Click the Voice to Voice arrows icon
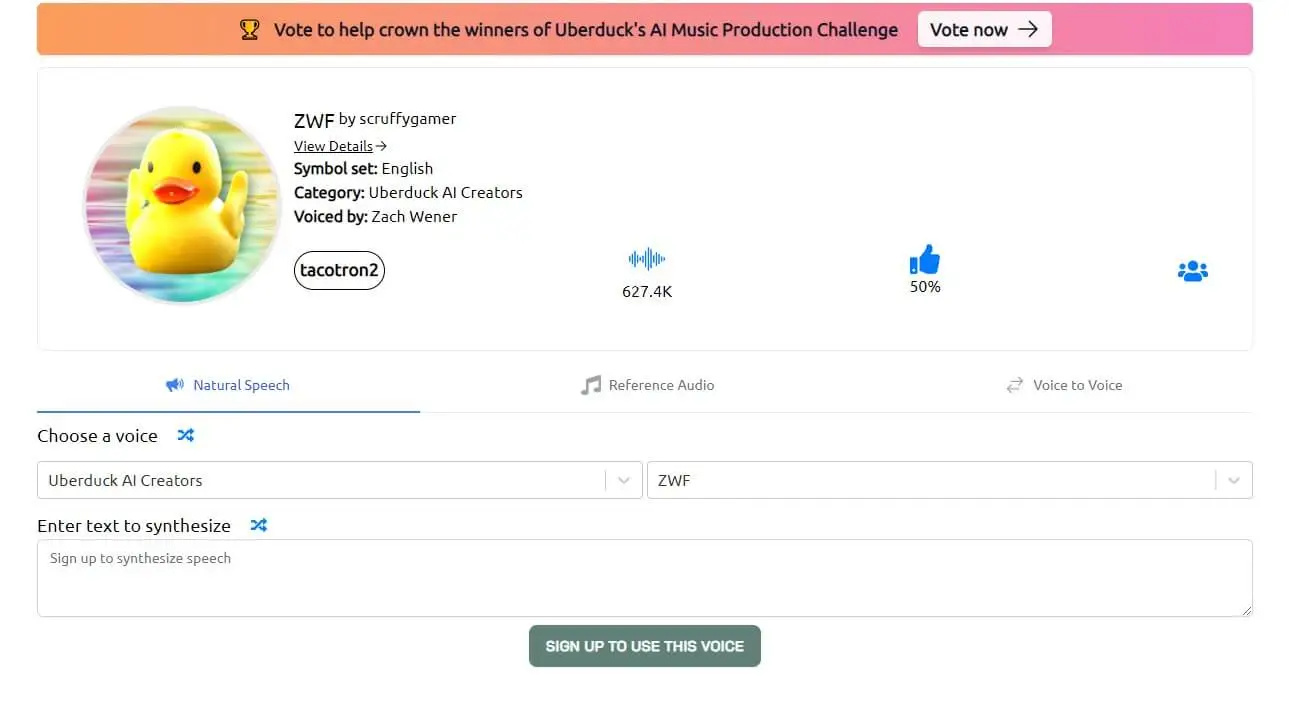The width and height of the screenshot is (1289, 711). point(1015,385)
